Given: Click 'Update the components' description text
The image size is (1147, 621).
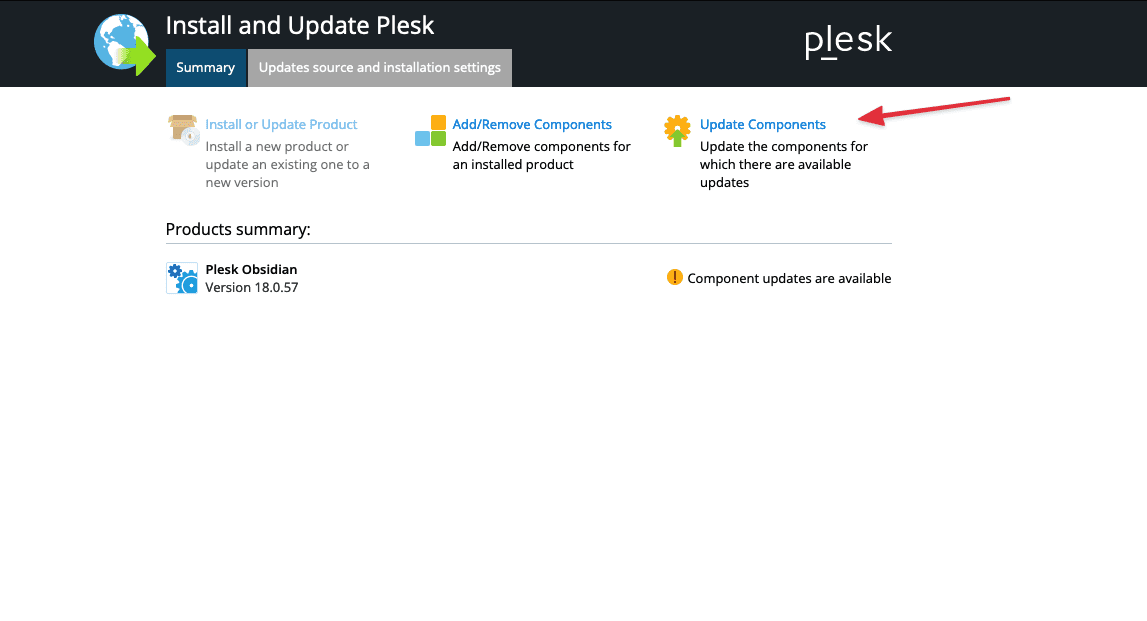Looking at the screenshot, I should pyautogui.click(x=783, y=165).
